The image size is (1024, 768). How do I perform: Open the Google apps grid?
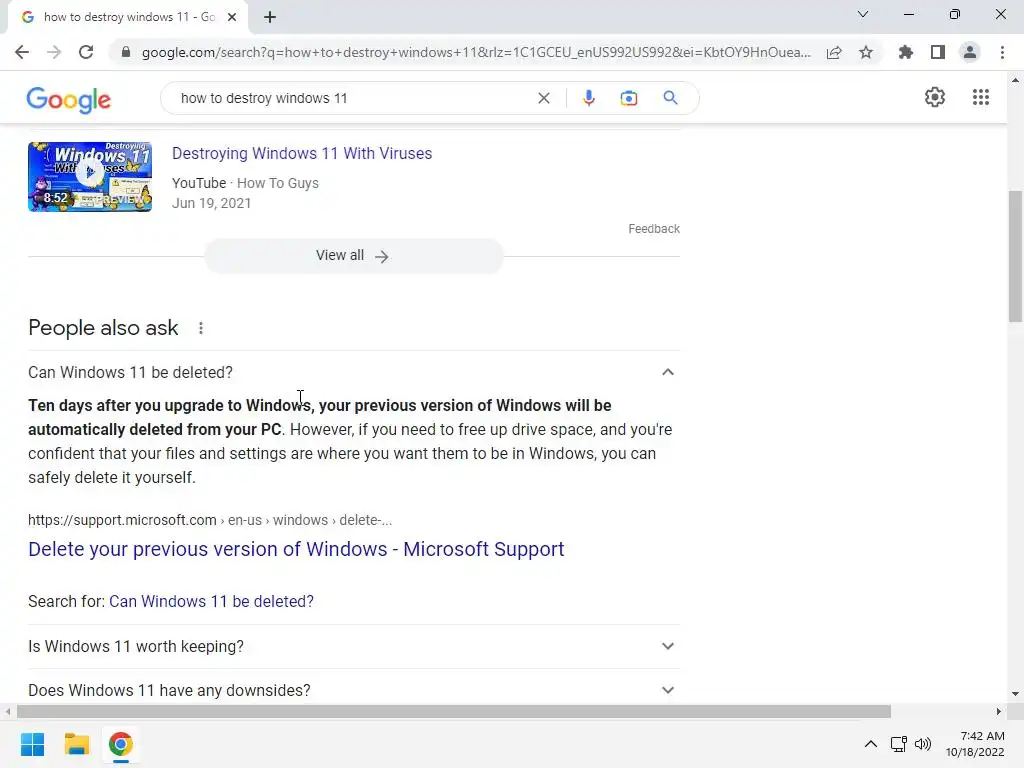pyautogui.click(x=981, y=97)
